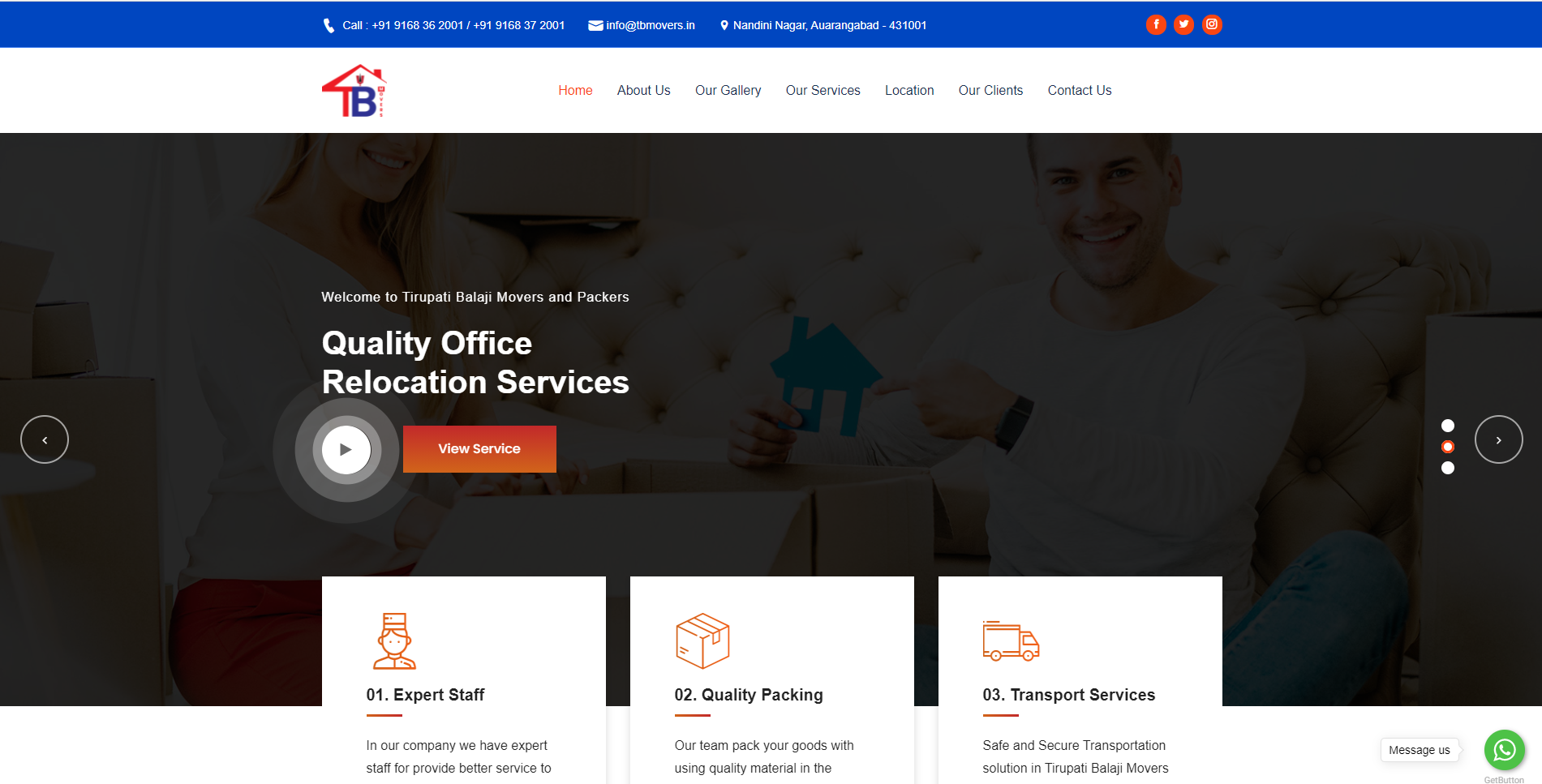Click the TB Movers logo
This screenshot has height=784, width=1542.
pyautogui.click(x=354, y=91)
